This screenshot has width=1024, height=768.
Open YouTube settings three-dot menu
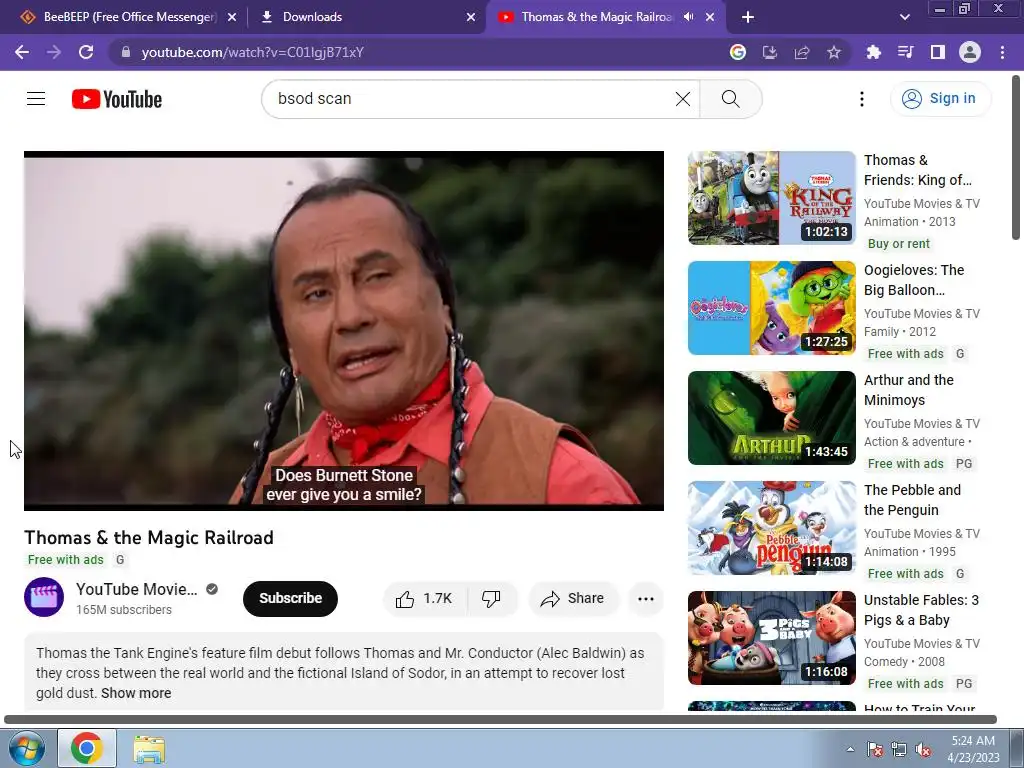tap(862, 99)
